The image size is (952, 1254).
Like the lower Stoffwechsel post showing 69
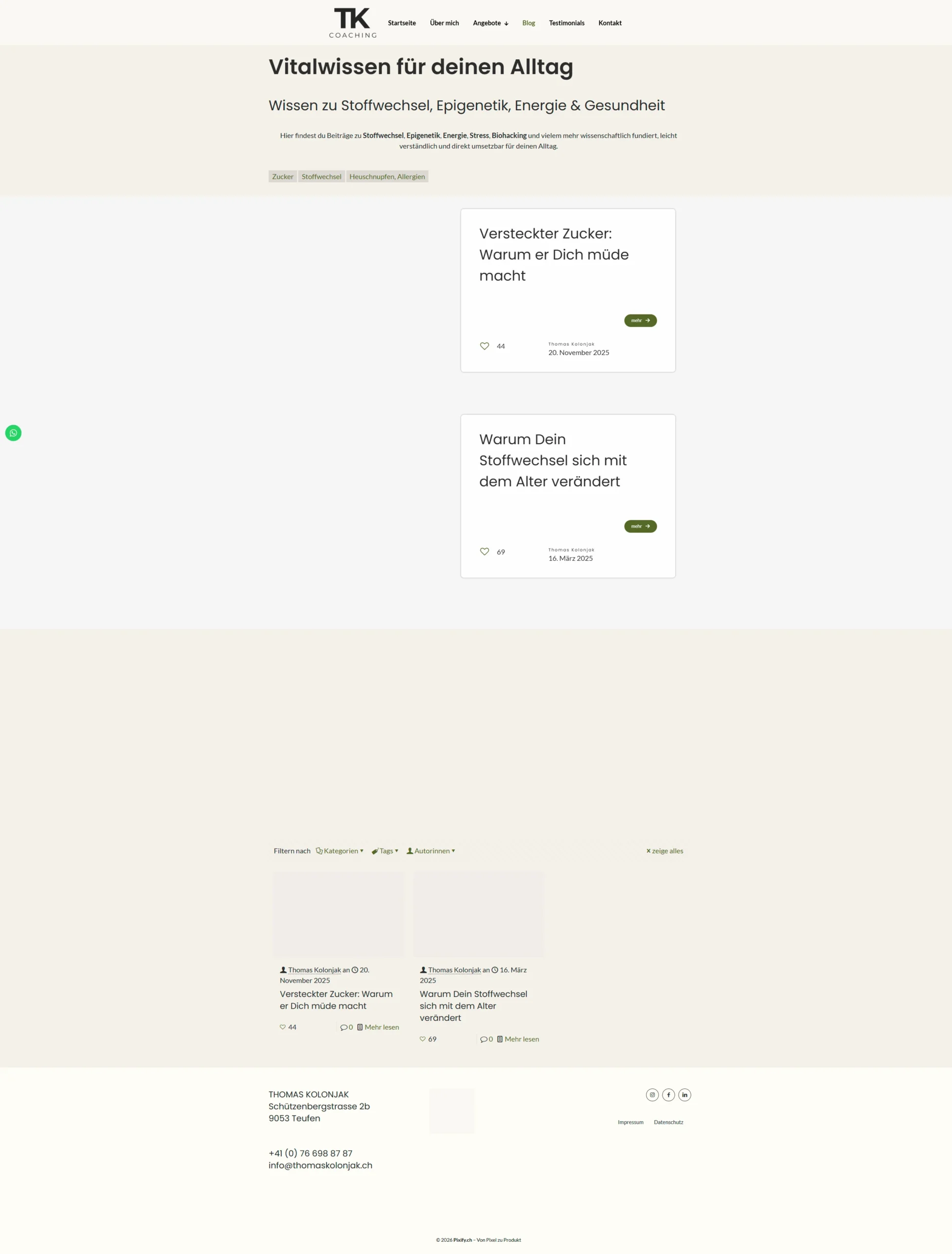coord(422,1039)
